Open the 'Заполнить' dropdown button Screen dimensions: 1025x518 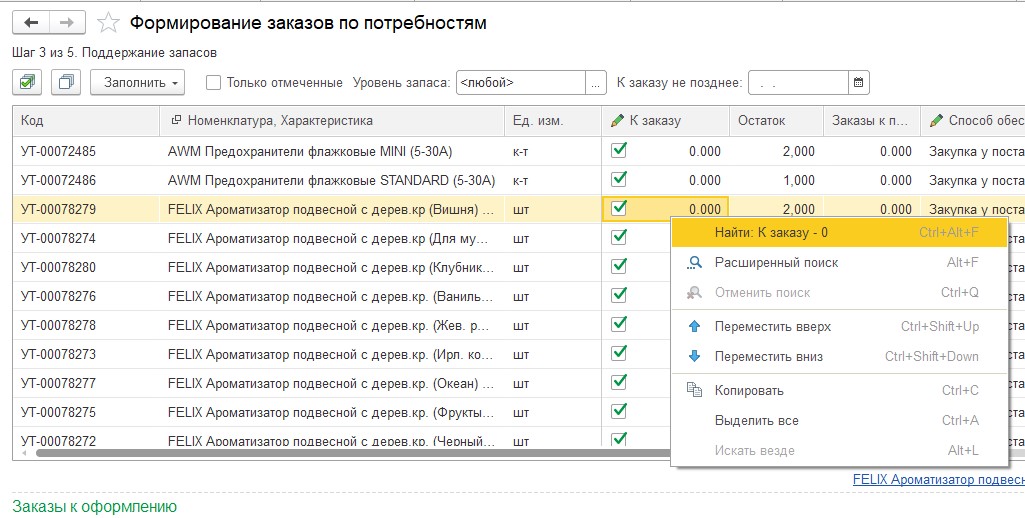pos(137,82)
